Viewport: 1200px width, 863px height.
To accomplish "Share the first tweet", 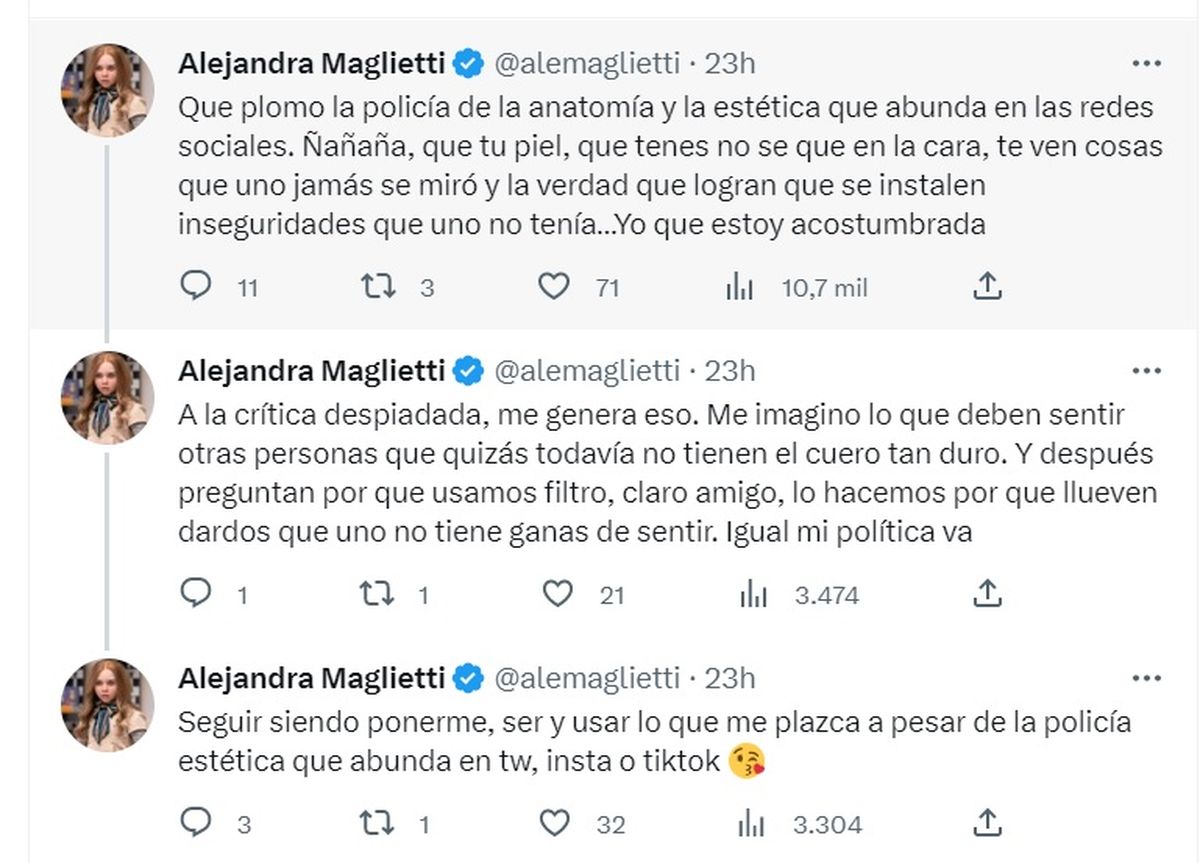I will 987,288.
